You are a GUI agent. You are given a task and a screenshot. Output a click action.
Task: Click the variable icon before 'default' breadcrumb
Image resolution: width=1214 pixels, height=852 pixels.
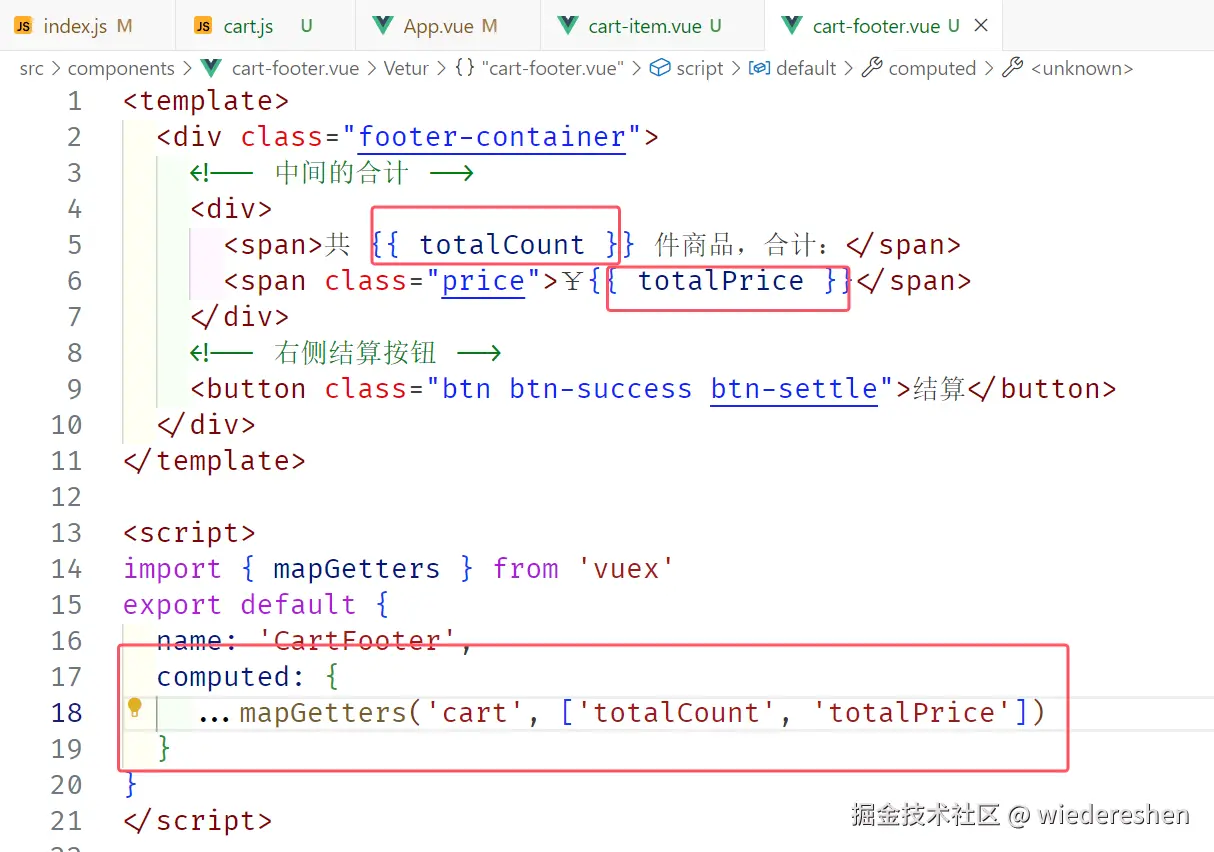tap(760, 68)
